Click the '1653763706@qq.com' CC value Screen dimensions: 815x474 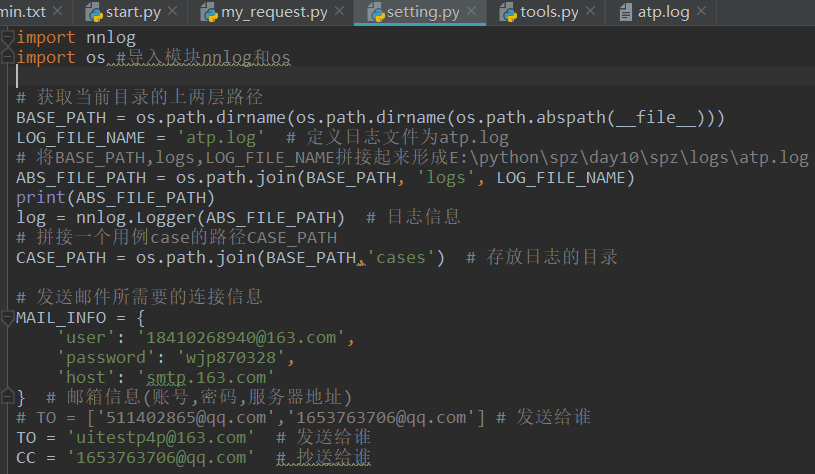pos(161,457)
